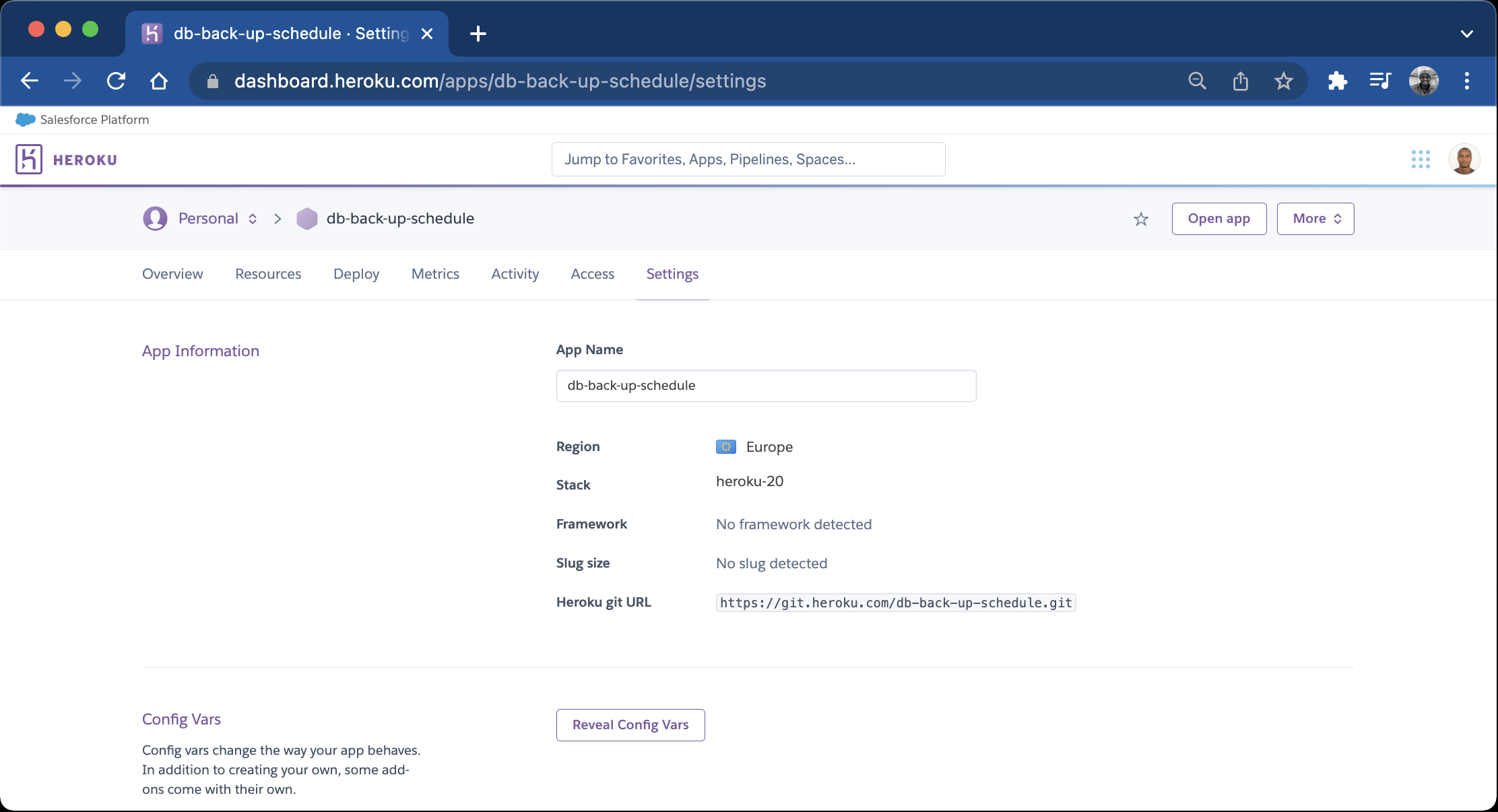Click the Personal account avatar icon
This screenshot has width=1498, height=812.
point(154,218)
